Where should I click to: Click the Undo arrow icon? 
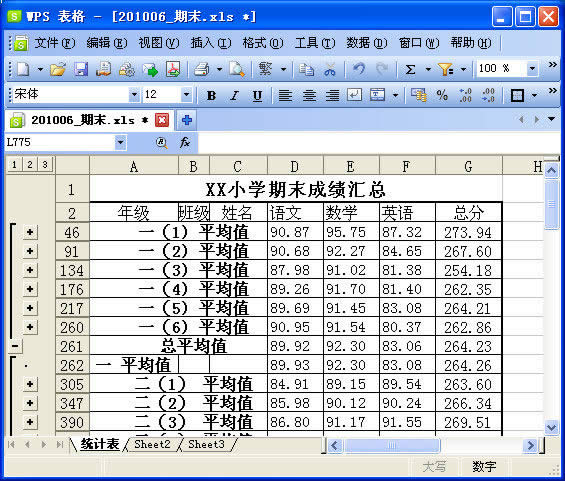[359, 69]
